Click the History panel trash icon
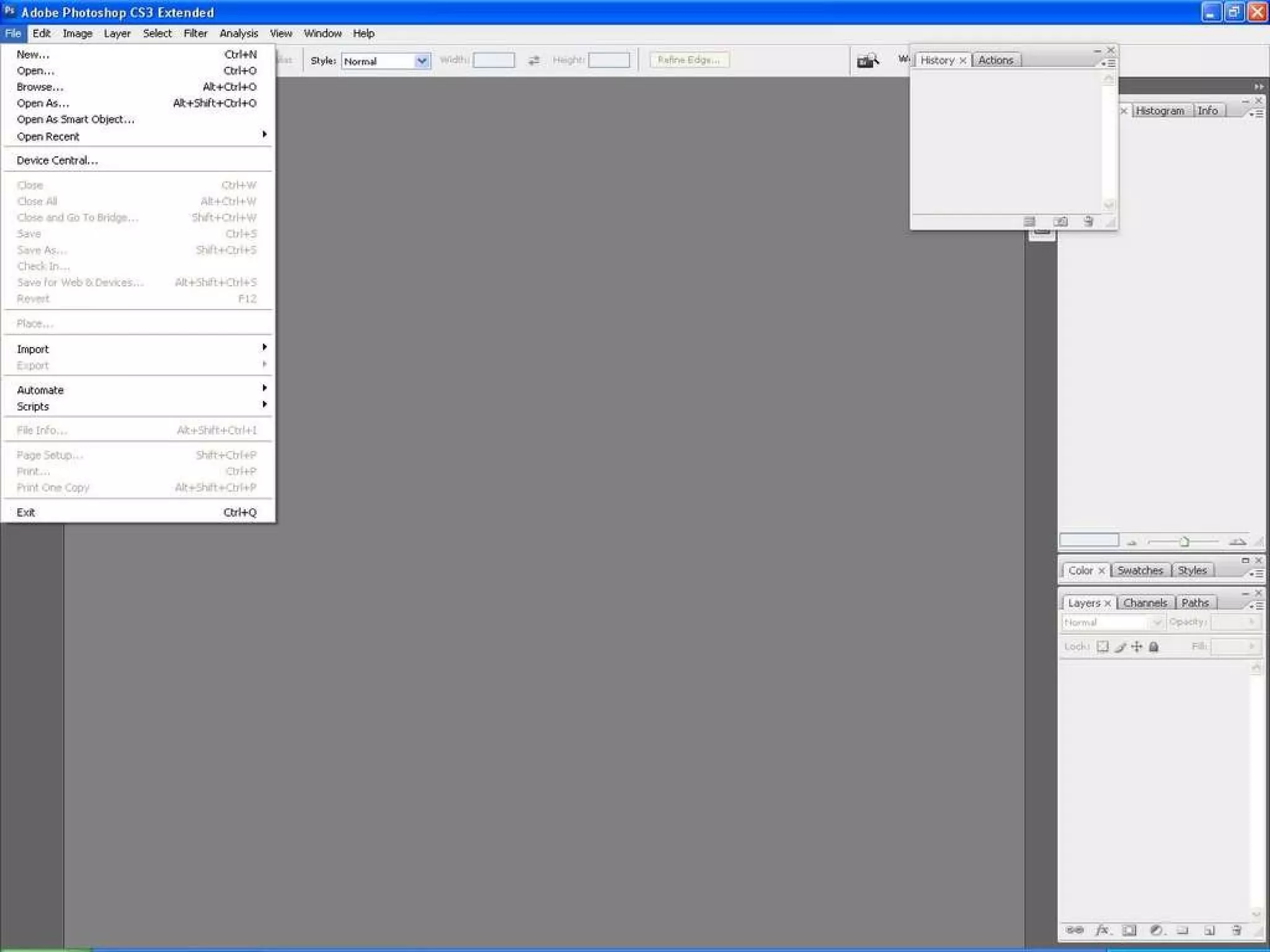Image resolution: width=1270 pixels, height=952 pixels. 1088,221
